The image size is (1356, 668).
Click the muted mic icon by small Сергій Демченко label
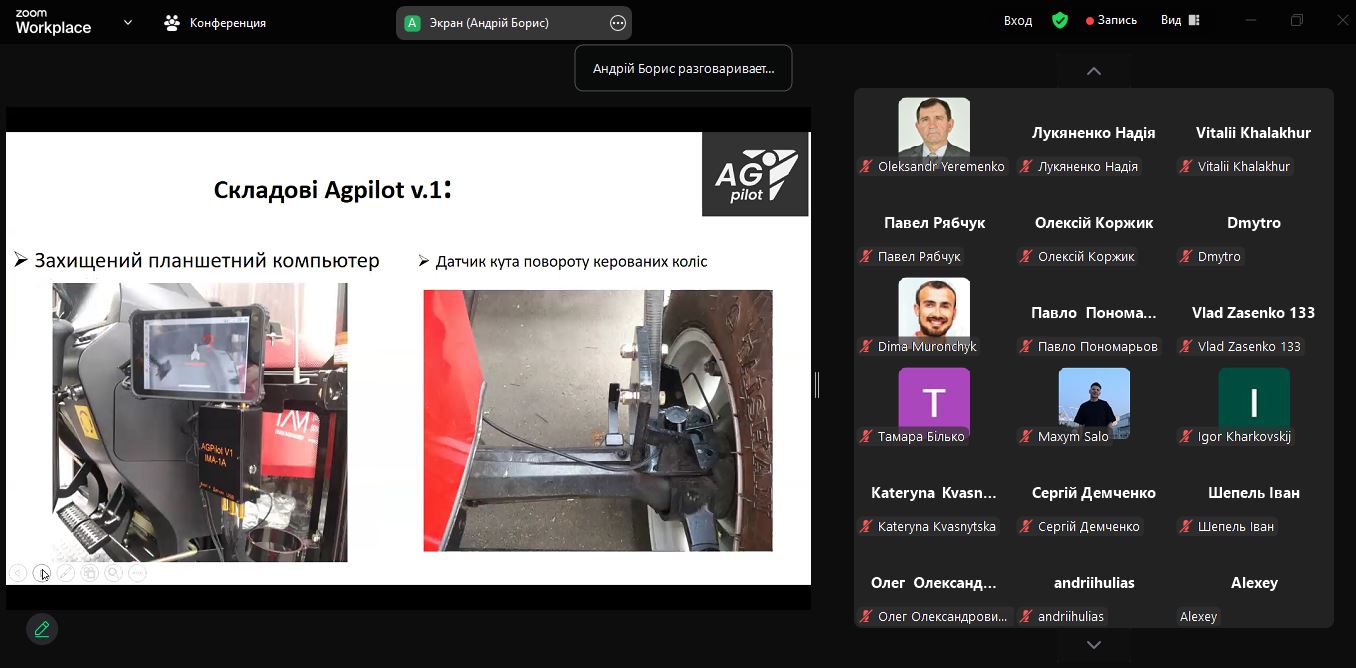pyautogui.click(x=1026, y=527)
